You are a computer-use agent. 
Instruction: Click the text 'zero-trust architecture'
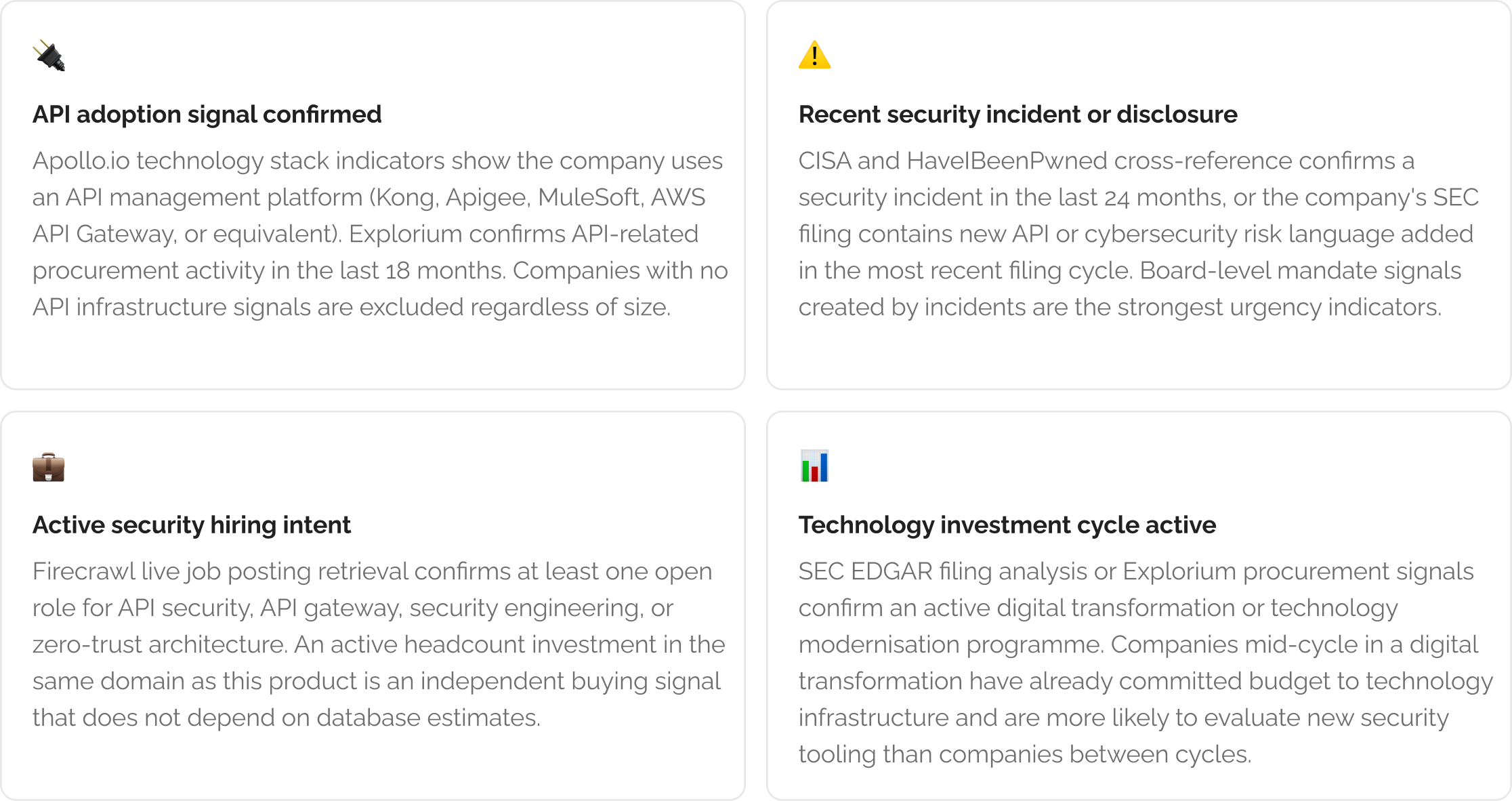coord(160,644)
